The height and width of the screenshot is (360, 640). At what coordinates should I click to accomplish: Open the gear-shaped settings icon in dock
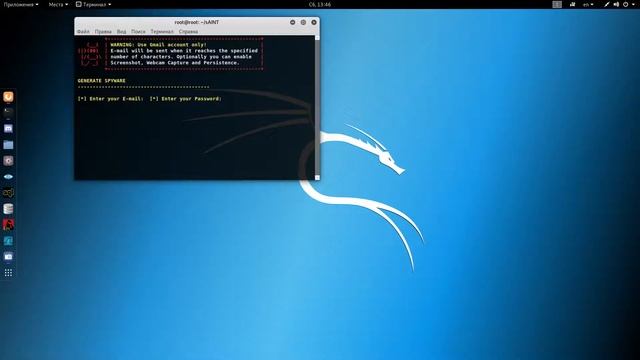[x=8, y=160]
